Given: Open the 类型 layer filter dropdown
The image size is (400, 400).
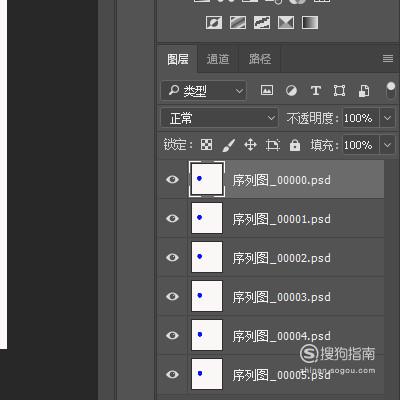Looking at the screenshot, I should click(204, 90).
